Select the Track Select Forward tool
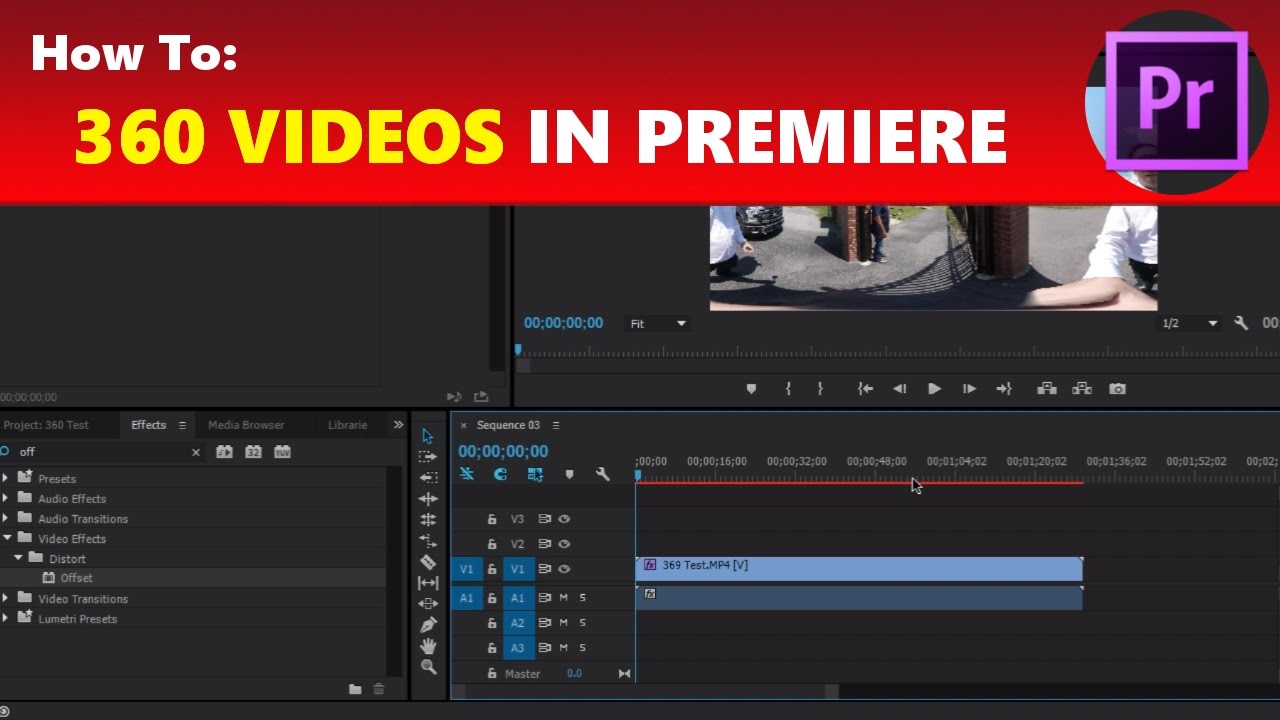Screen dimensions: 1280x720 428,457
